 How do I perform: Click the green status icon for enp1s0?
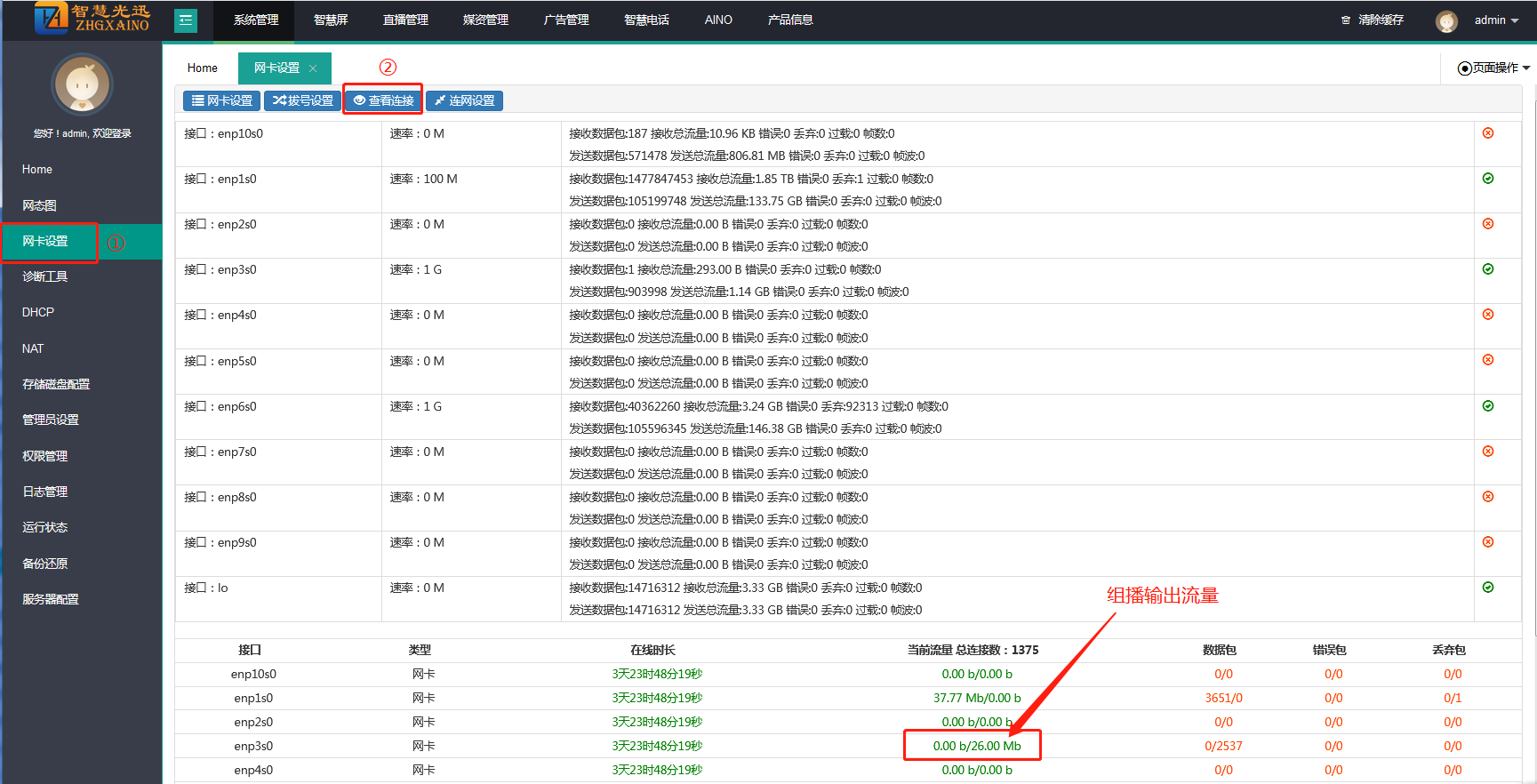(x=1488, y=179)
